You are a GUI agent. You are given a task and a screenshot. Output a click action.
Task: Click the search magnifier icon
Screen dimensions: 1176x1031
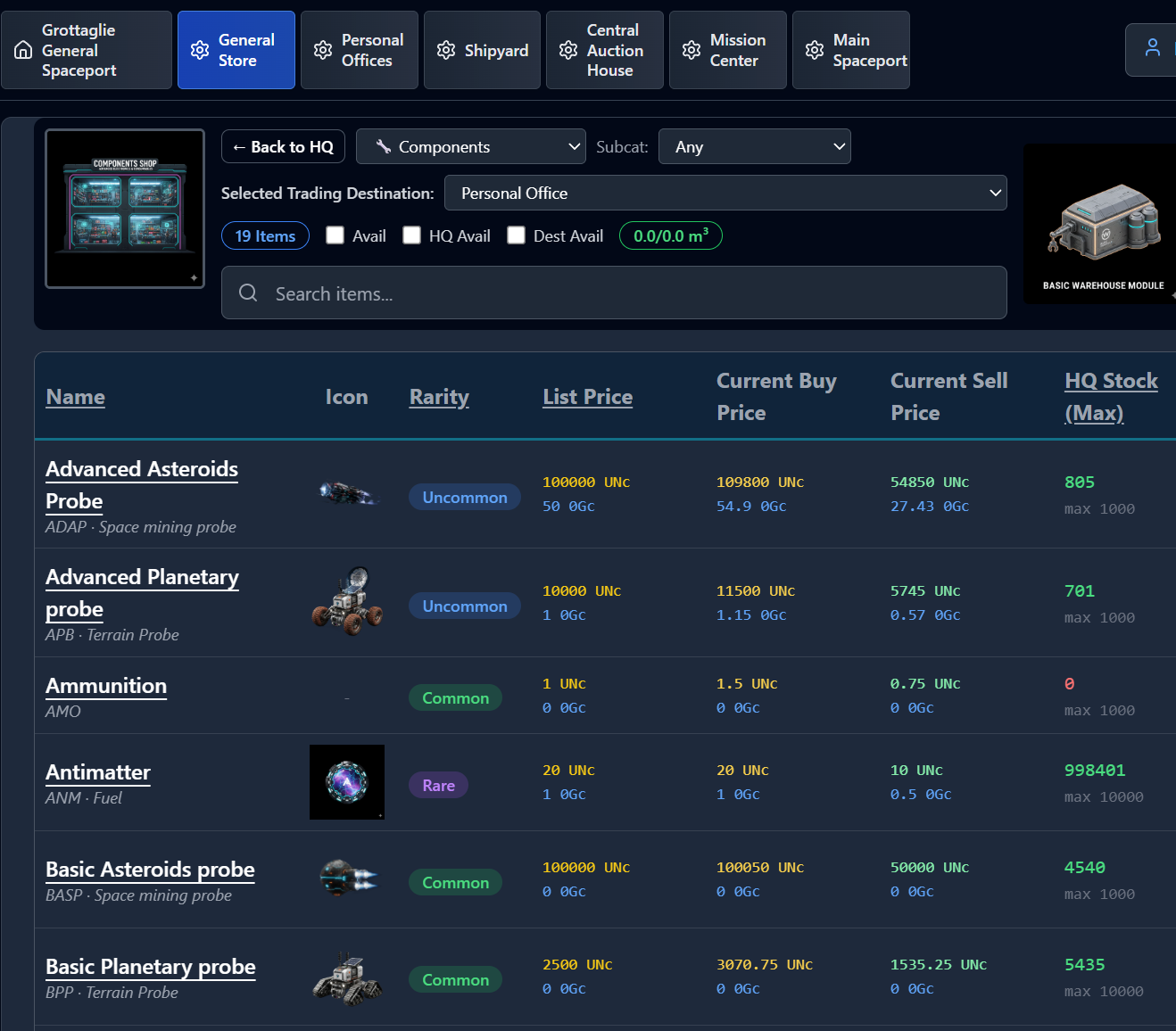tap(248, 293)
